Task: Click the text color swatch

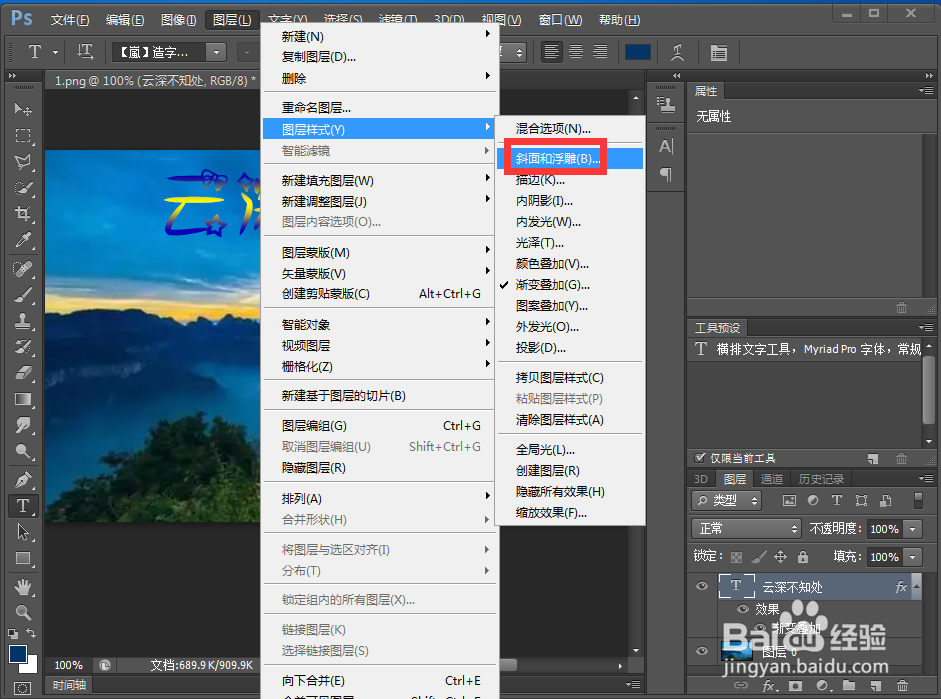Action: (x=638, y=52)
